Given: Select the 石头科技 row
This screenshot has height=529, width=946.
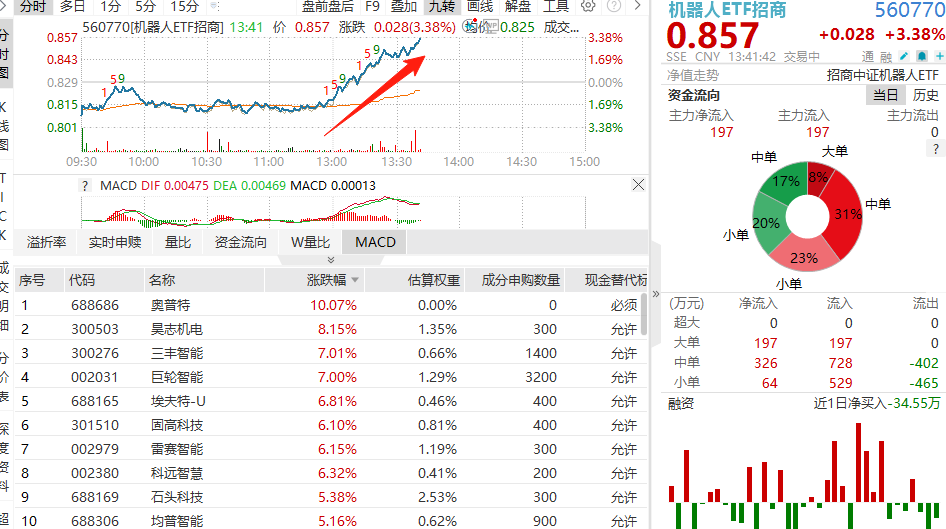Looking at the screenshot, I should [x=331, y=497].
